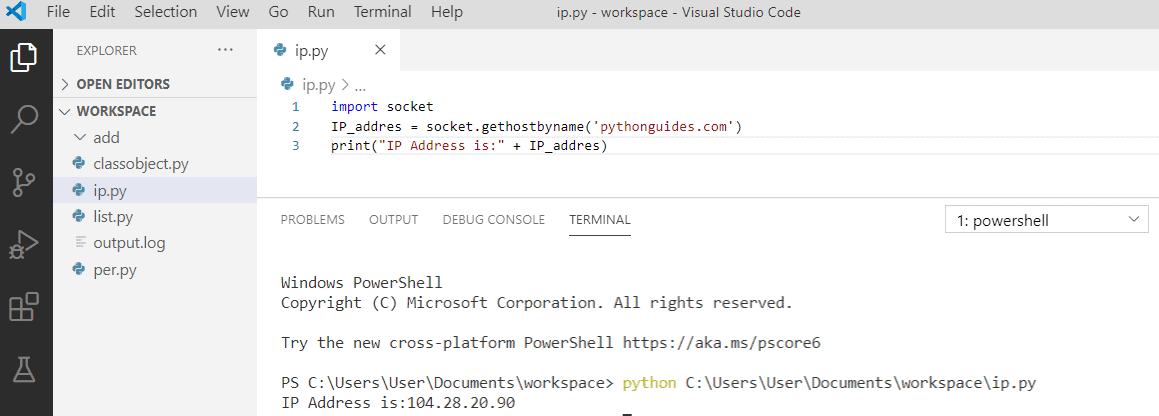The image size is (1159, 416).
Task: Open the Go menu
Action: (x=279, y=12)
